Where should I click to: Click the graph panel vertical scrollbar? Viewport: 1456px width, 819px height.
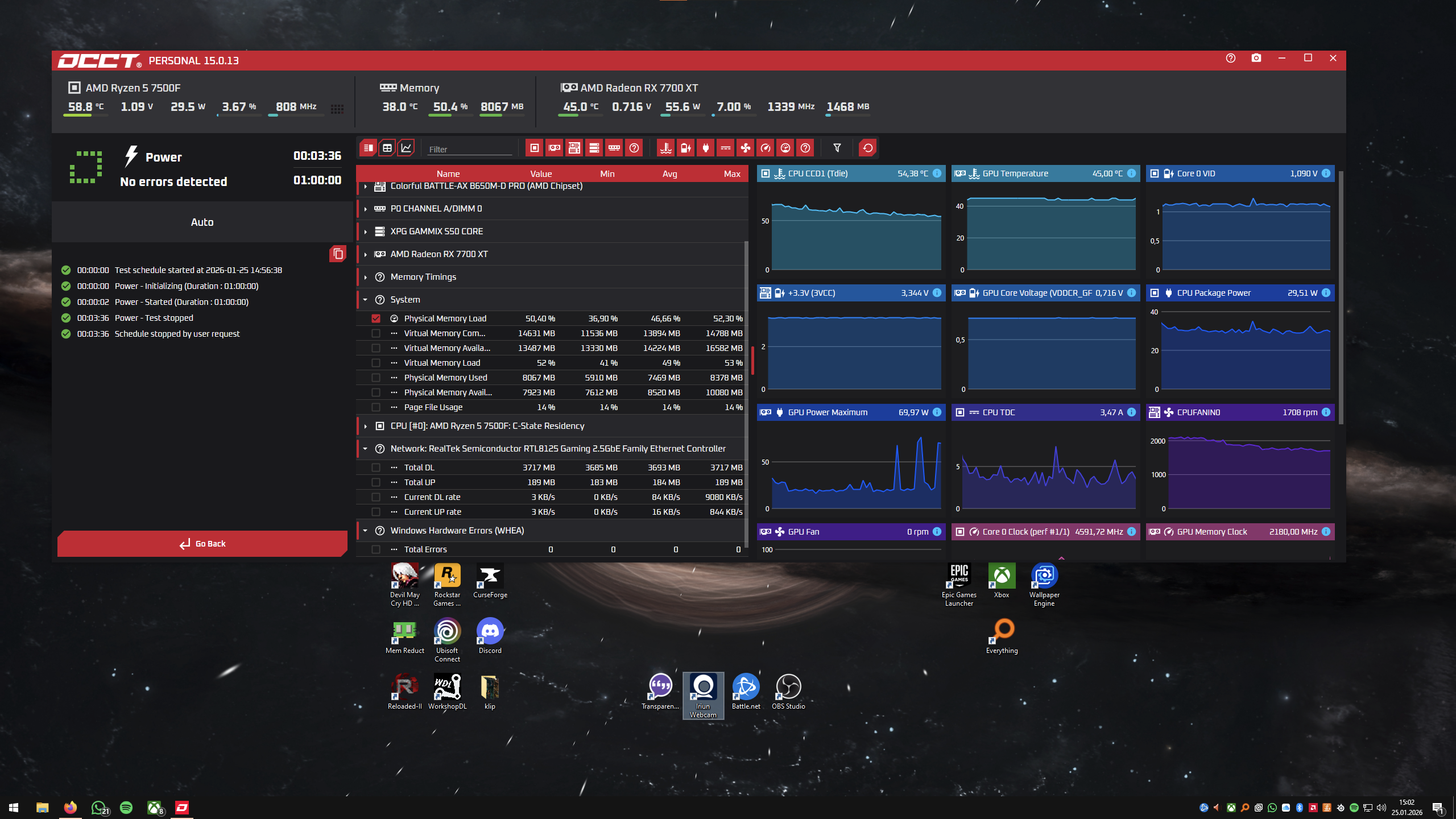point(1341,297)
